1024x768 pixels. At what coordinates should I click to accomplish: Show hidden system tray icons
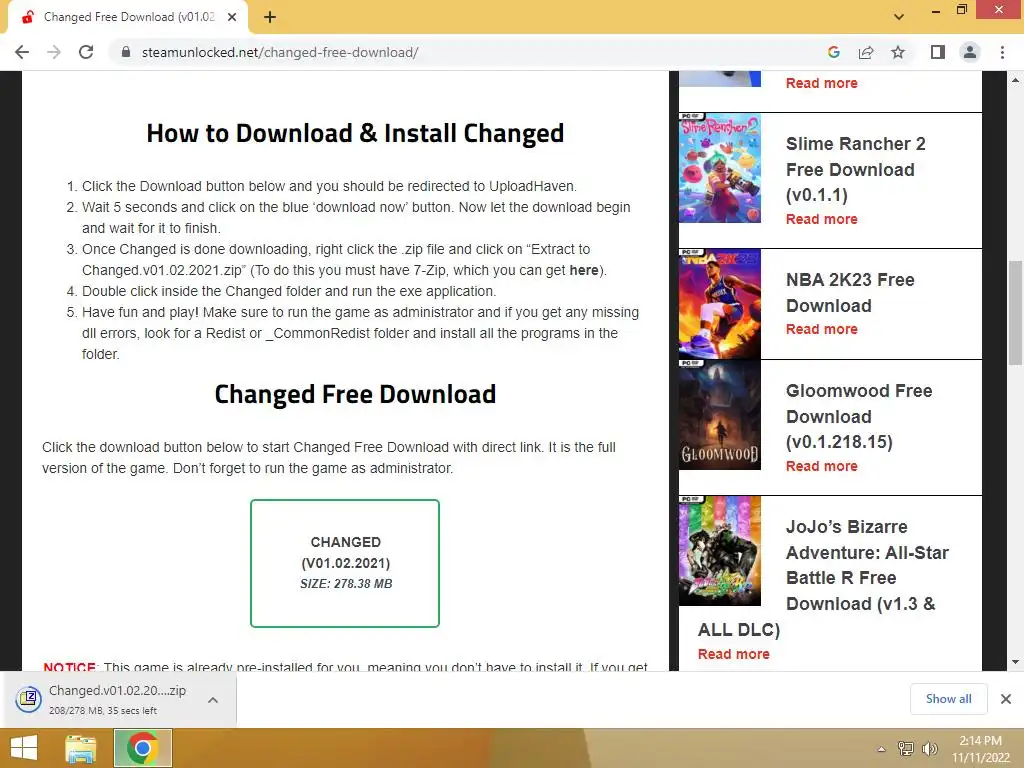[881, 749]
